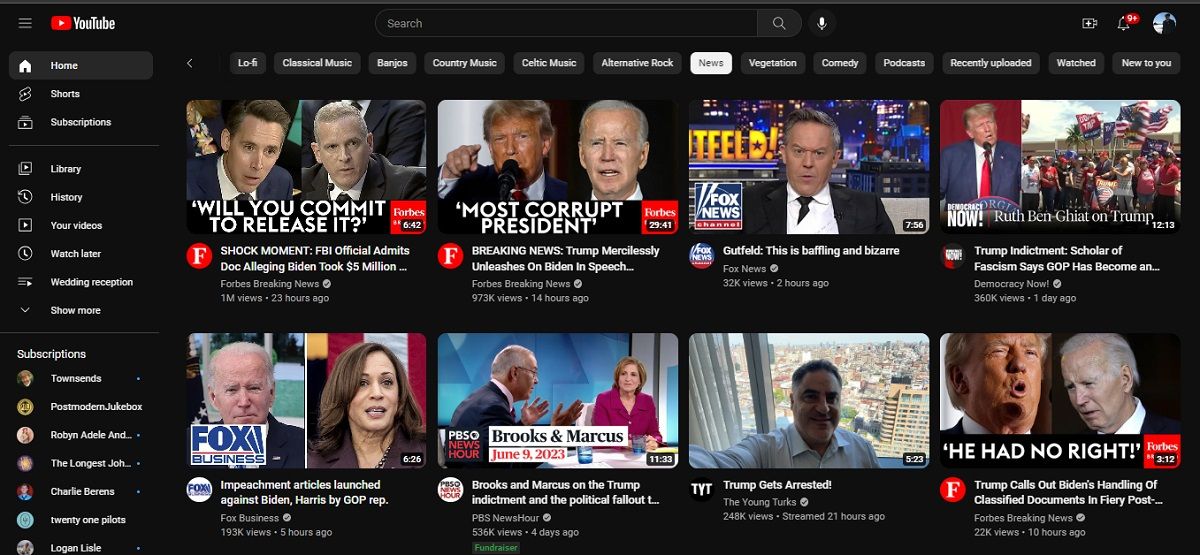1200x555 pixels.
Task: Select the Vegetation chip
Action: tap(772, 63)
